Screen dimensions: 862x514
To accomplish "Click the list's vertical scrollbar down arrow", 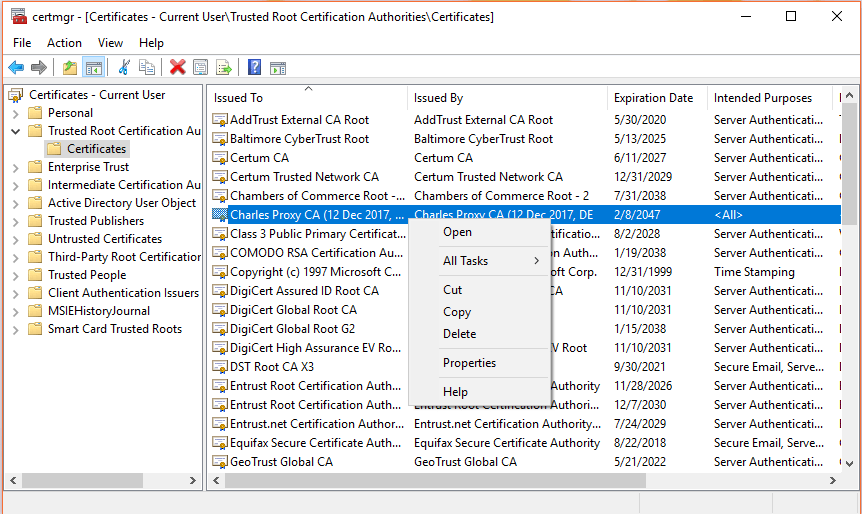I will click(x=849, y=463).
